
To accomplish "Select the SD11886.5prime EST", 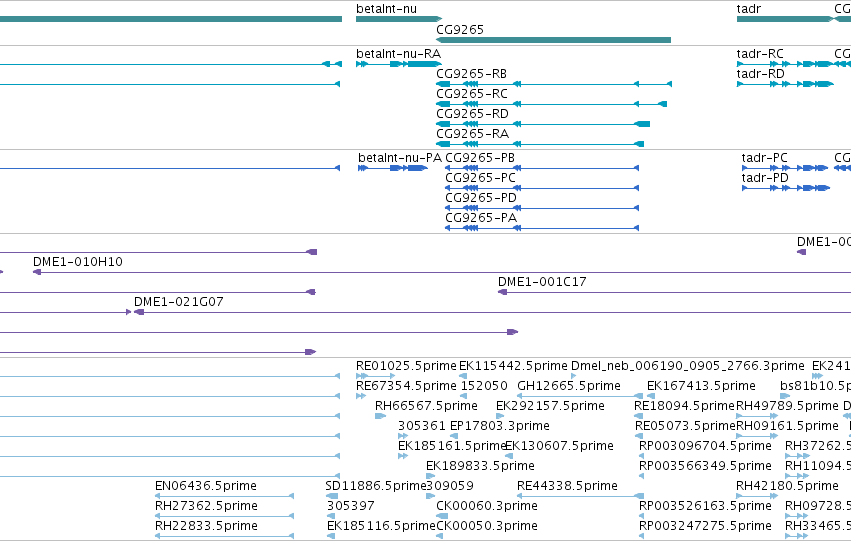I will (332, 496).
